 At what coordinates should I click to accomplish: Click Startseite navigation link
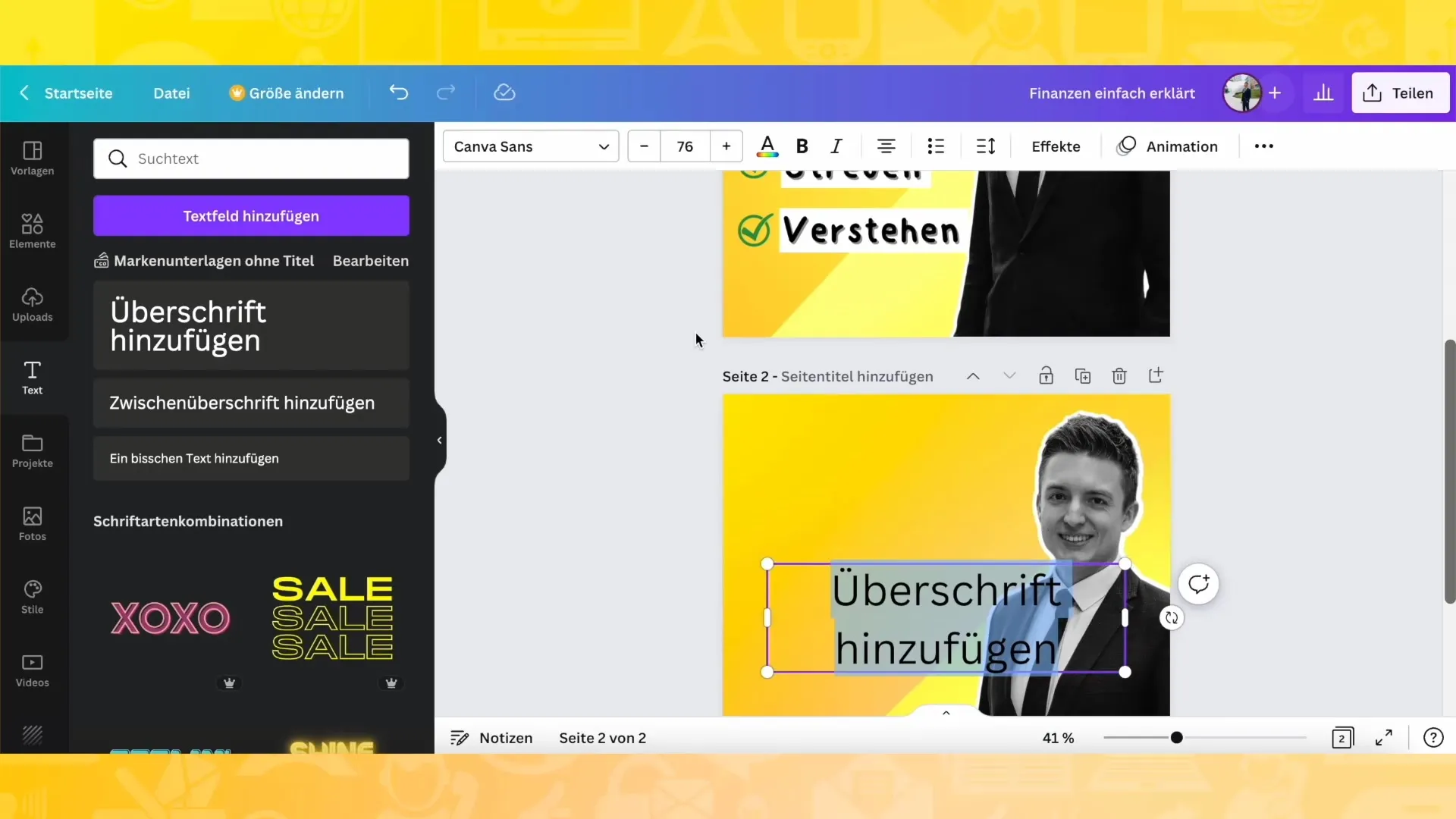coord(79,93)
